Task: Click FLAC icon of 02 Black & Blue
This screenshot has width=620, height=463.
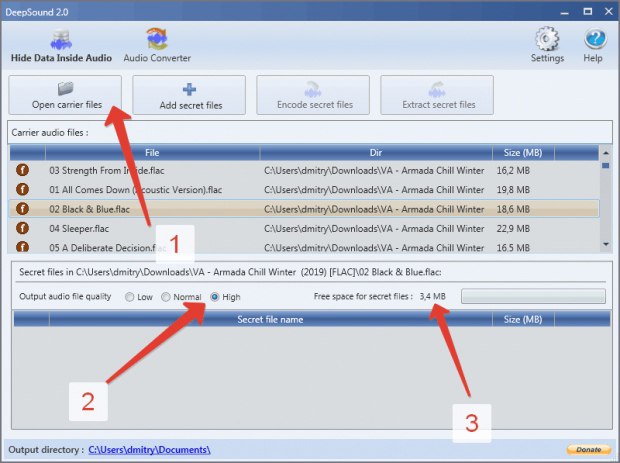Action: tap(23, 209)
